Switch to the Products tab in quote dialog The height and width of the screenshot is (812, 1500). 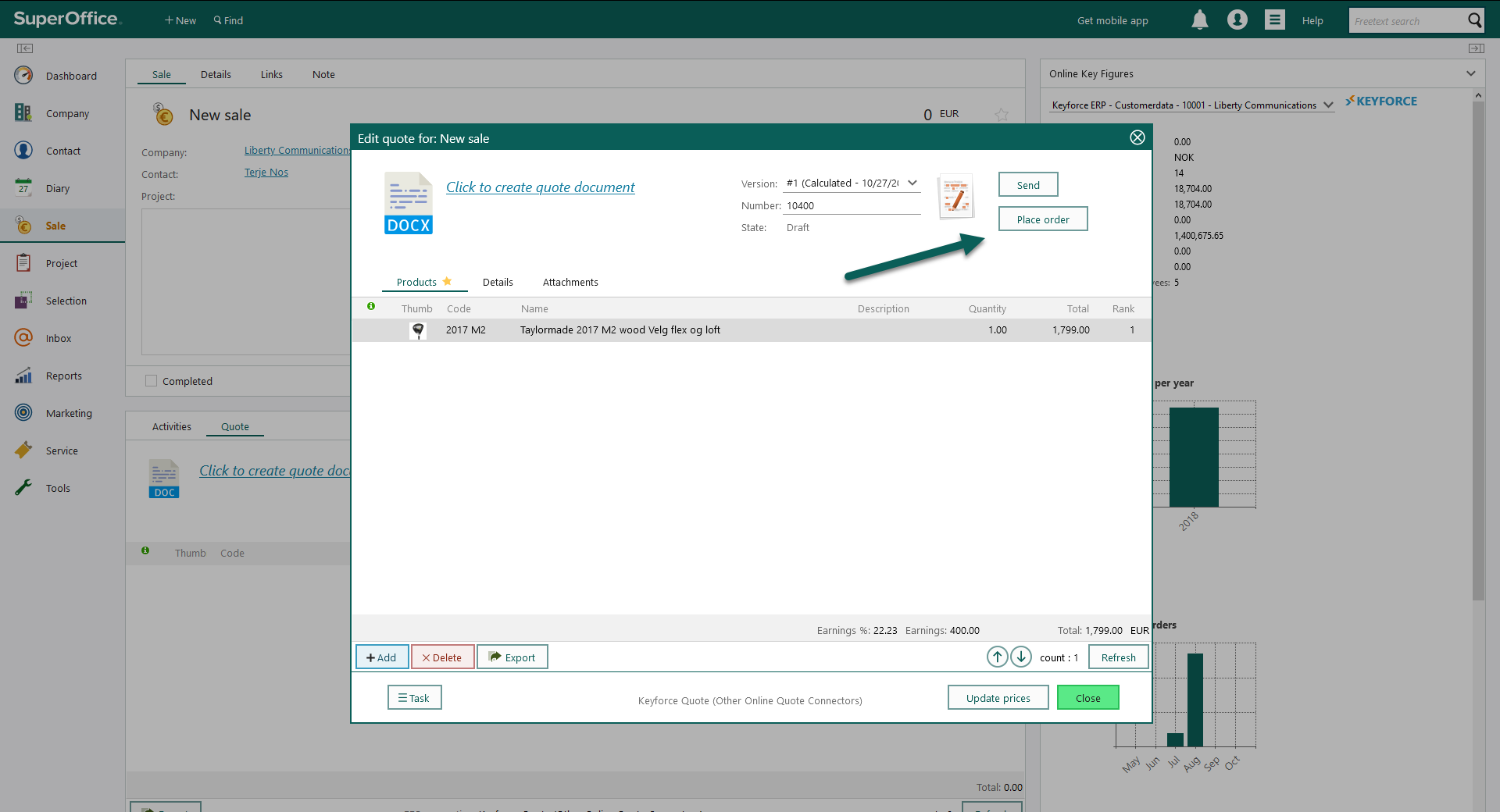pyautogui.click(x=424, y=282)
